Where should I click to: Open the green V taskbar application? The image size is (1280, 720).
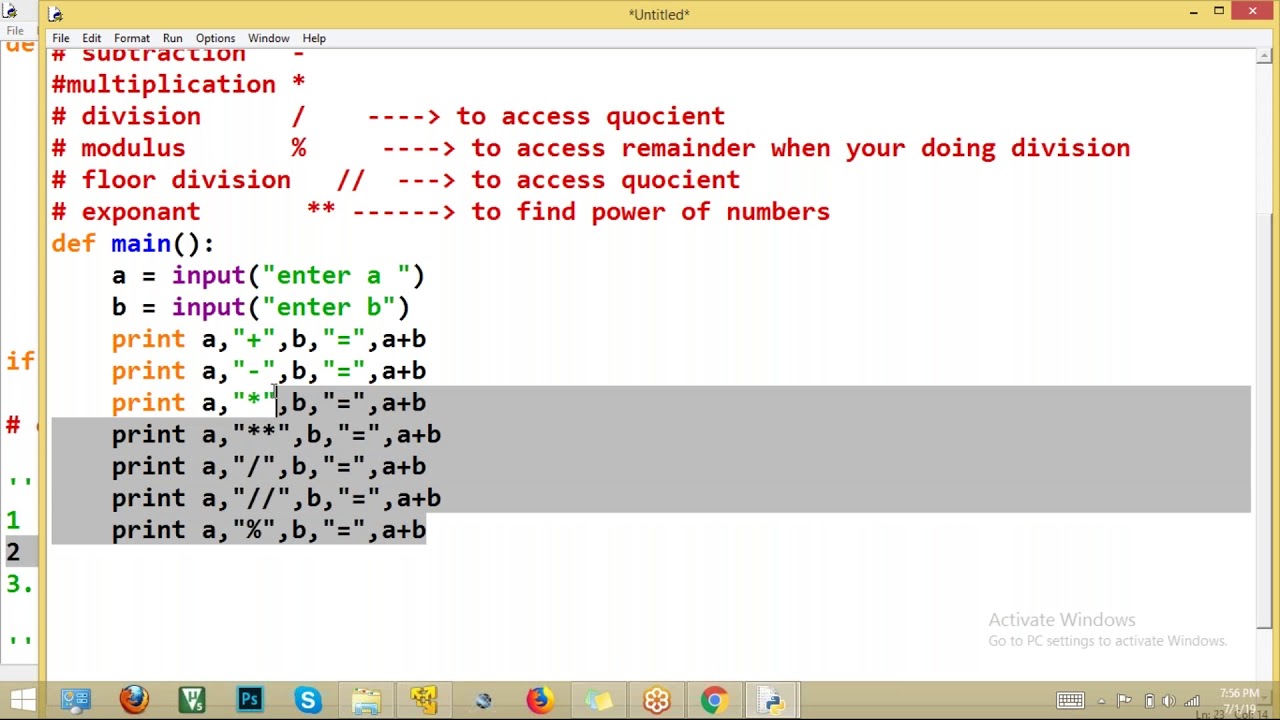tap(192, 700)
